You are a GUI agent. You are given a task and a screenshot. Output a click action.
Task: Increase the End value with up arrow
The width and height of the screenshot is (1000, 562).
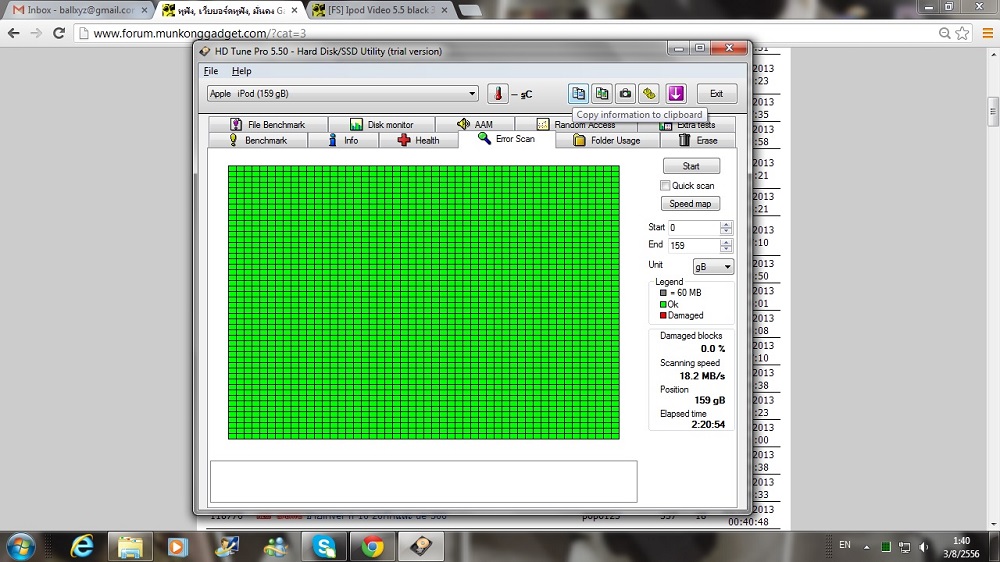(x=726, y=242)
